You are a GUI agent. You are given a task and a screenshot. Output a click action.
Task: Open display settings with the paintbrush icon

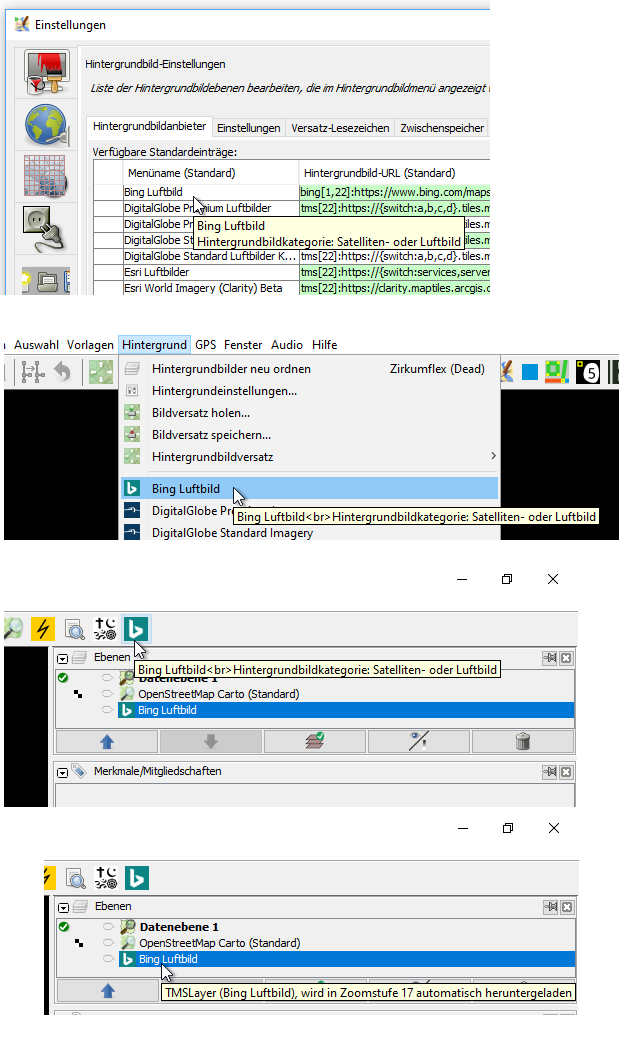[46, 73]
